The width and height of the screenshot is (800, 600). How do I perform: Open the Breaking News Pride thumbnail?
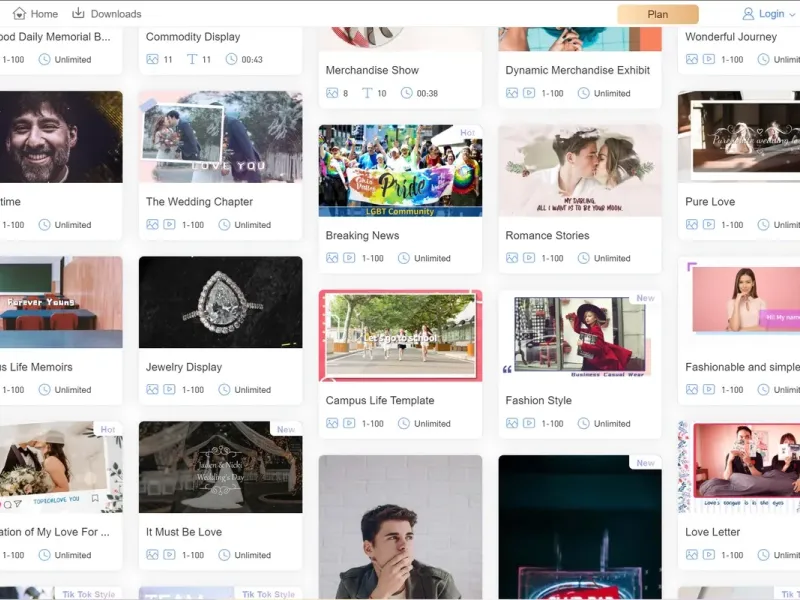click(x=401, y=170)
